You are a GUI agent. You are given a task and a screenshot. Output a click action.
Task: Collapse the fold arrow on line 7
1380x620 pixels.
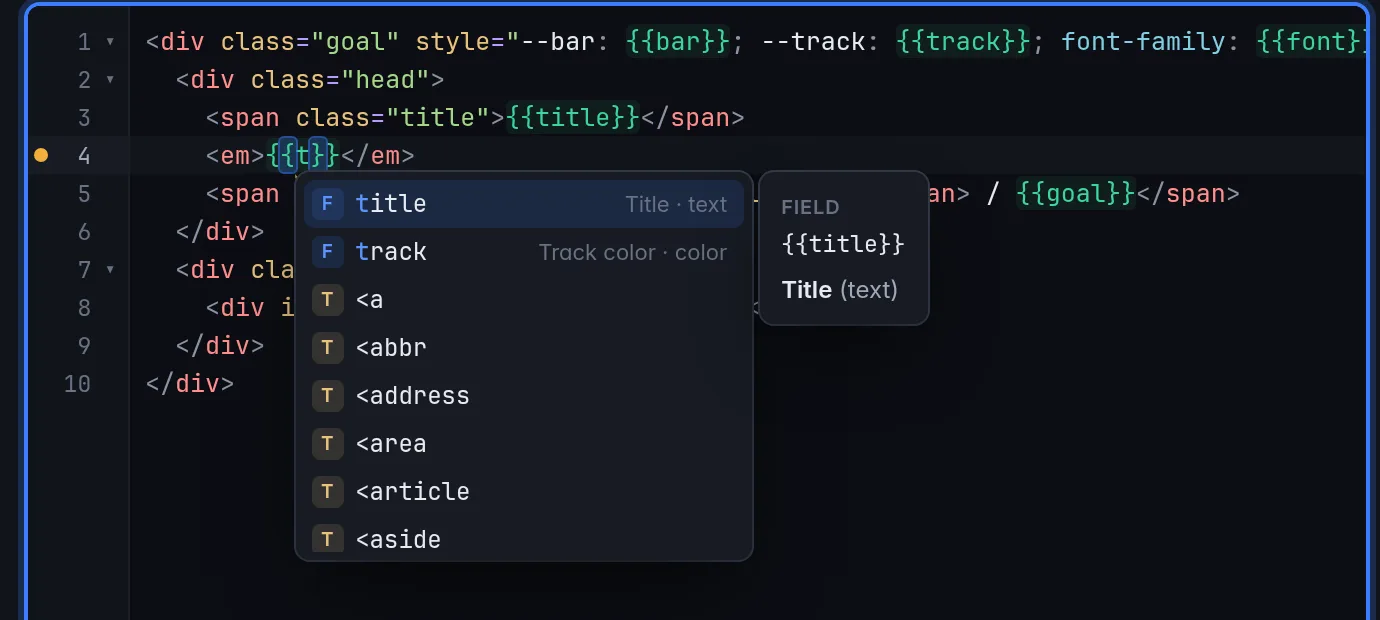coord(110,270)
